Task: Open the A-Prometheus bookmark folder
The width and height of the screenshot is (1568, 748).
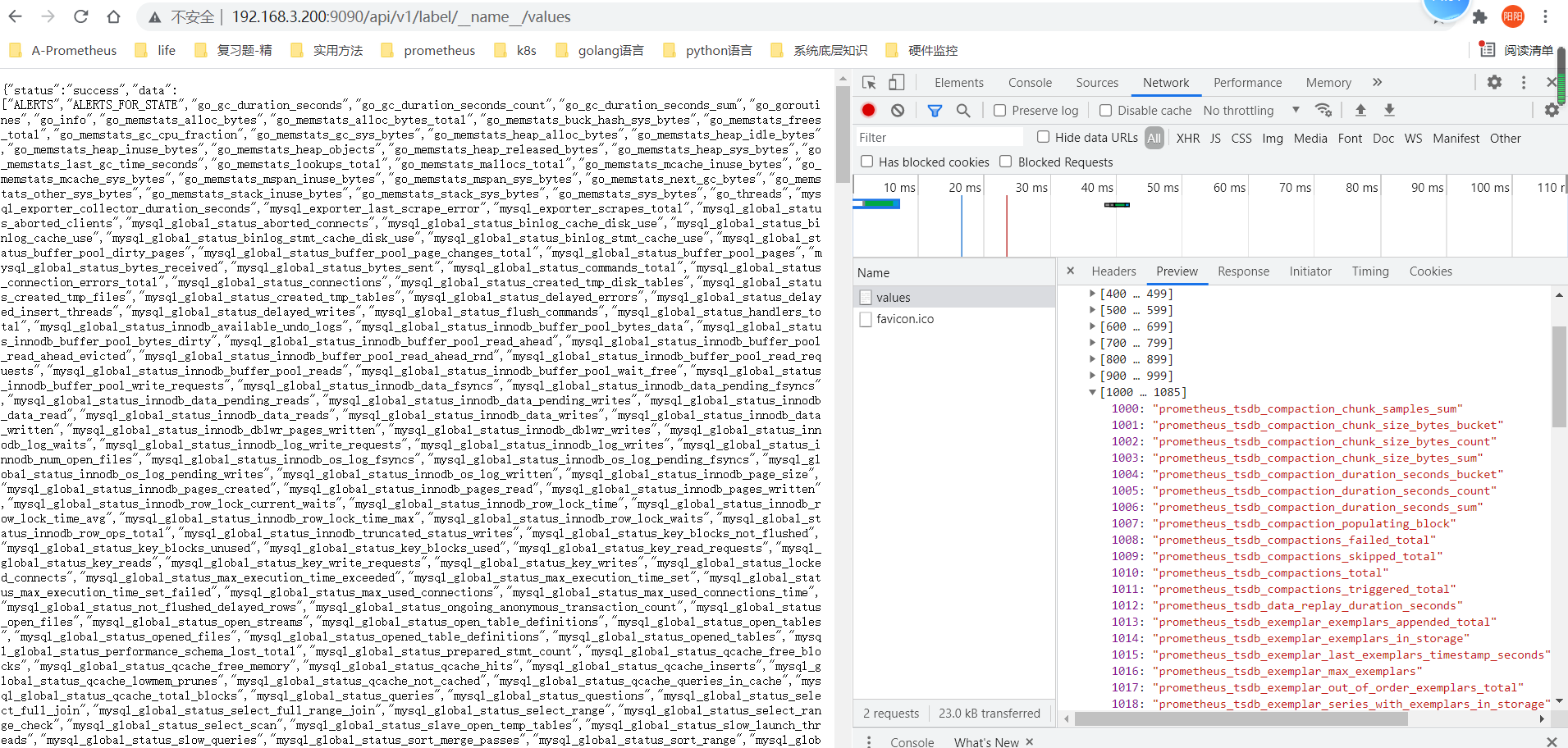Action: [62, 50]
